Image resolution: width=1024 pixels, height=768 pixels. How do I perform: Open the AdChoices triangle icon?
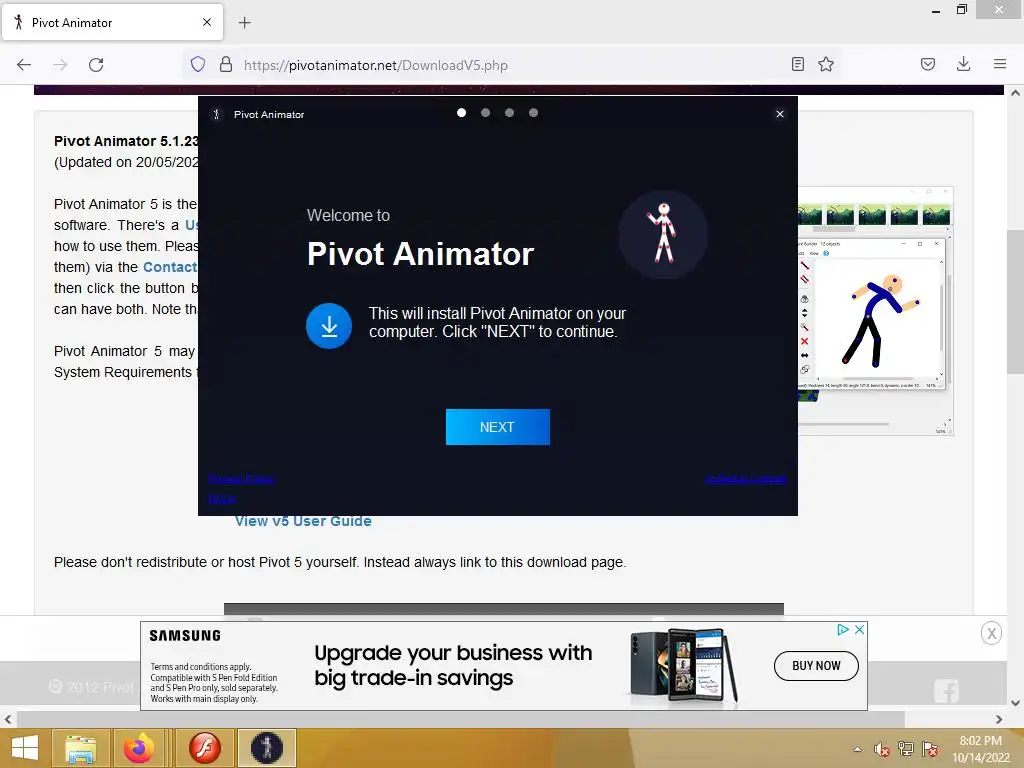click(843, 629)
